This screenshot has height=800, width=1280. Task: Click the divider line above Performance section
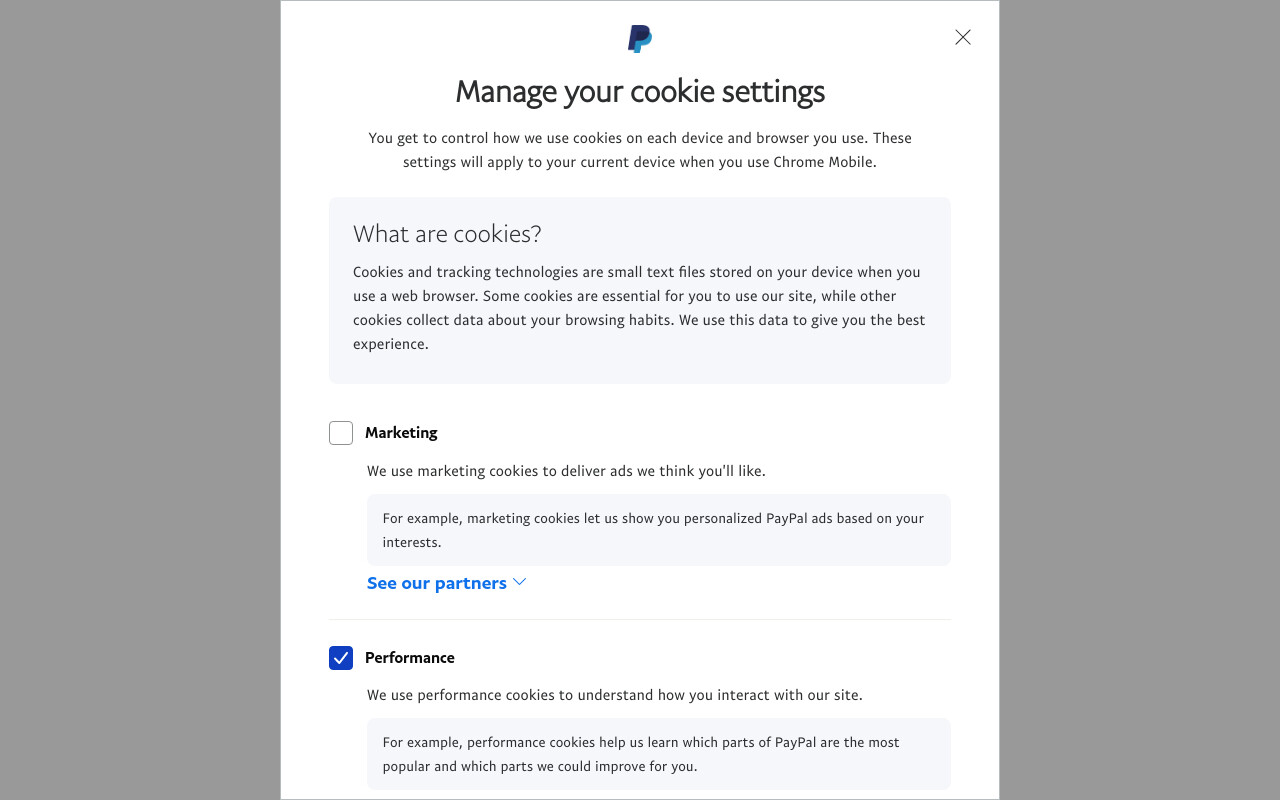(x=640, y=619)
